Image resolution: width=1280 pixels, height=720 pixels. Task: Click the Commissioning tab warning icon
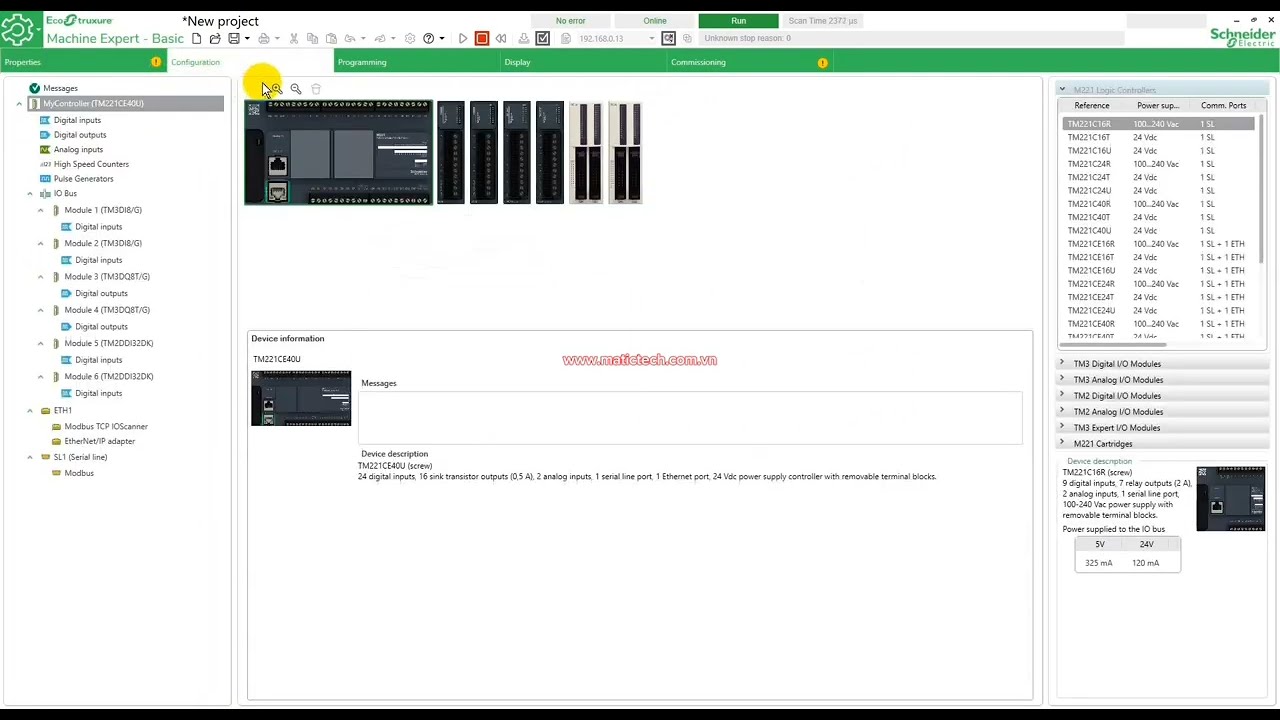tap(823, 63)
